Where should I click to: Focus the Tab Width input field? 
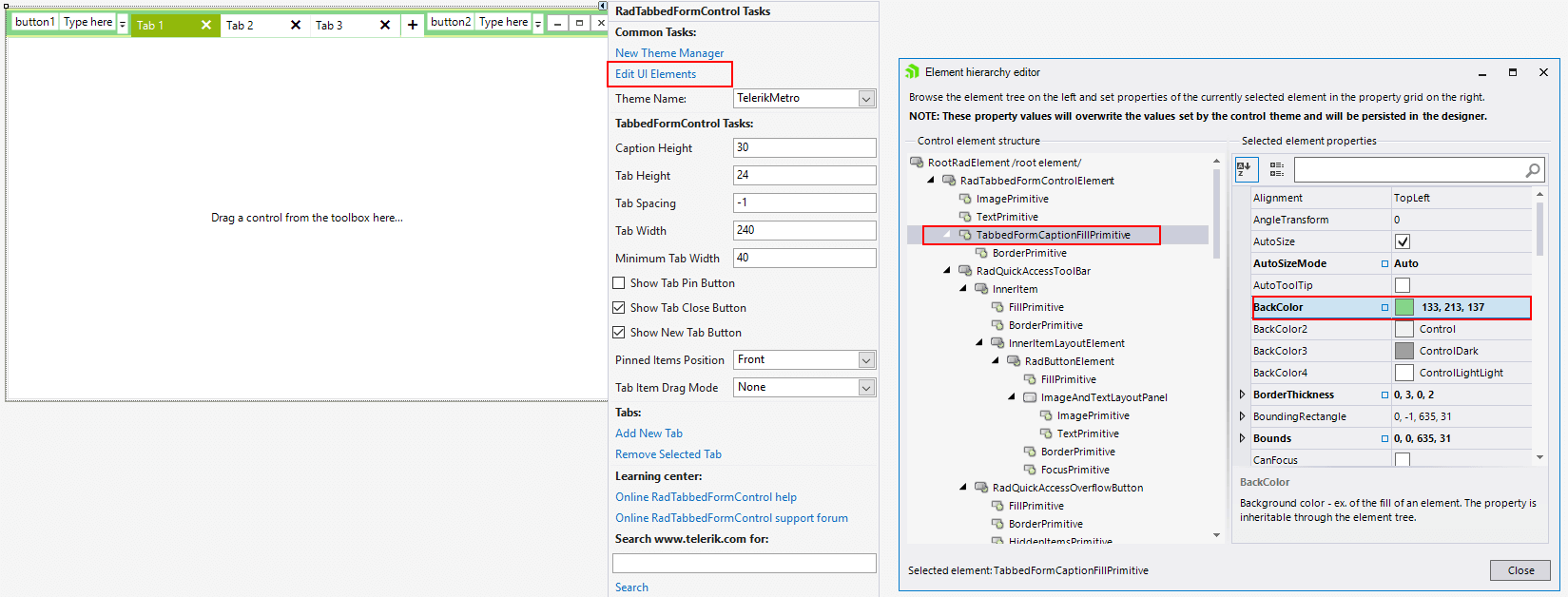804,230
